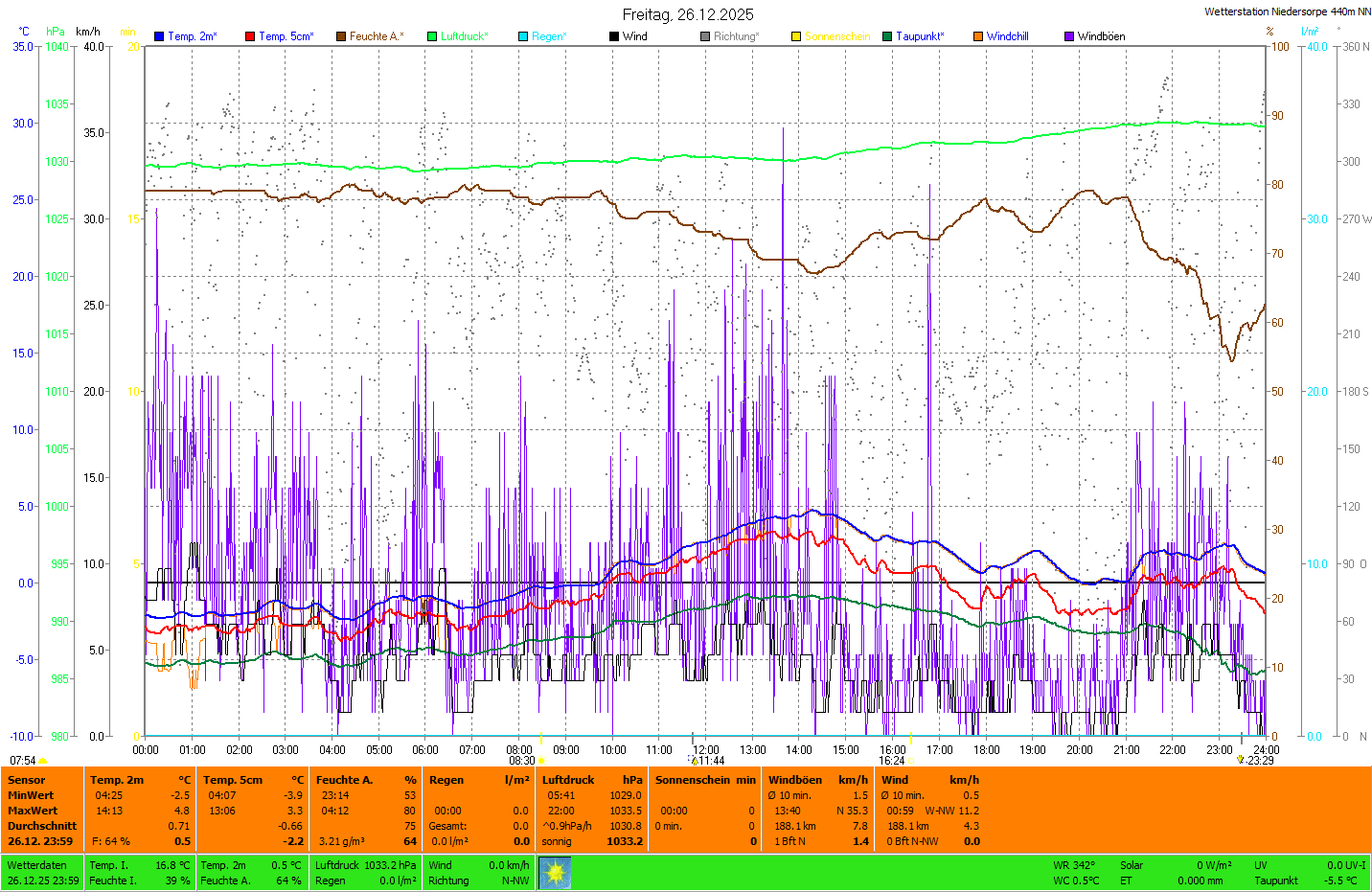Click the sunny weather icon in green bar
This screenshot has width=1372, height=892.
click(555, 873)
